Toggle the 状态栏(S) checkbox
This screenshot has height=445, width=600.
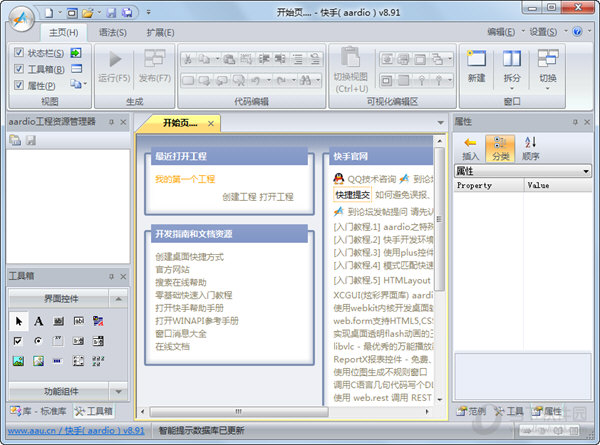pos(19,52)
